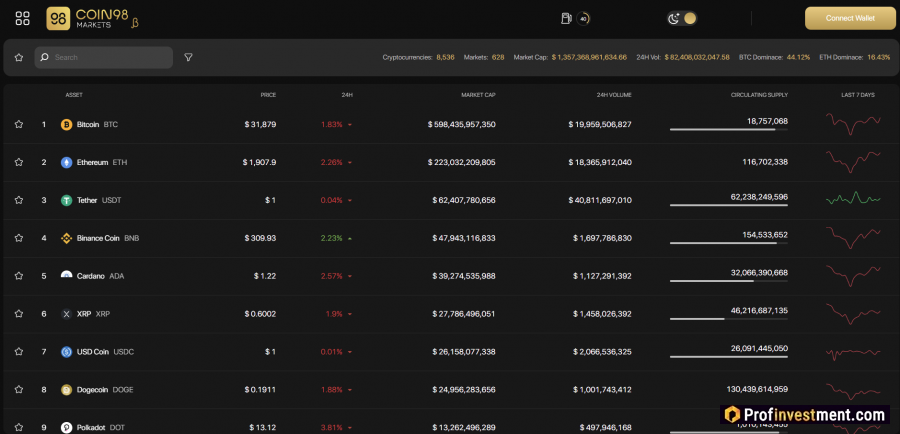Click the gas value badge showing 40

(x=583, y=18)
